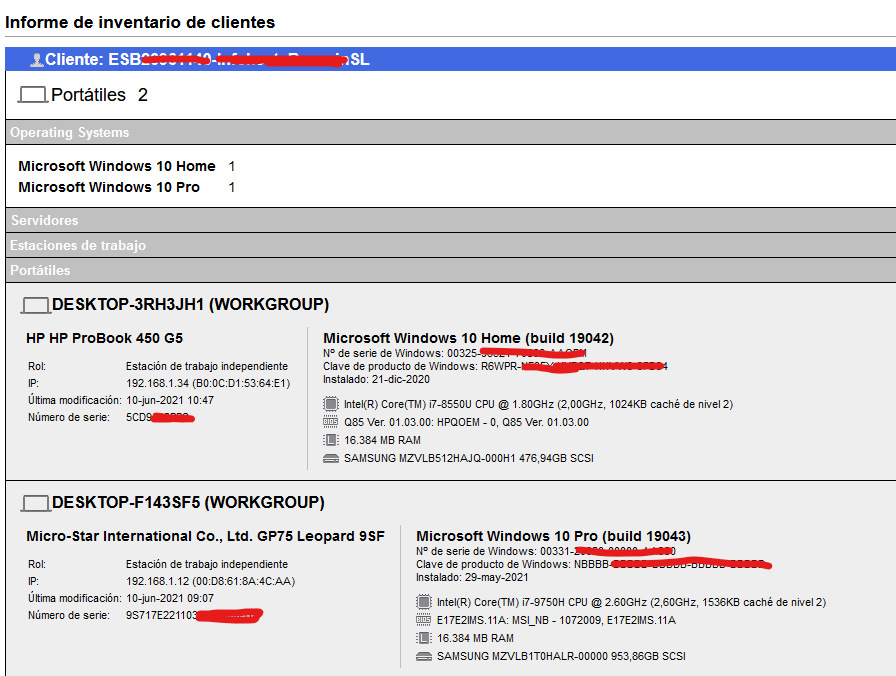Viewport: 896px width, 676px height.
Task: Click the HP section's Estación de trabajo independiente value
Action: pyautogui.click(x=207, y=366)
